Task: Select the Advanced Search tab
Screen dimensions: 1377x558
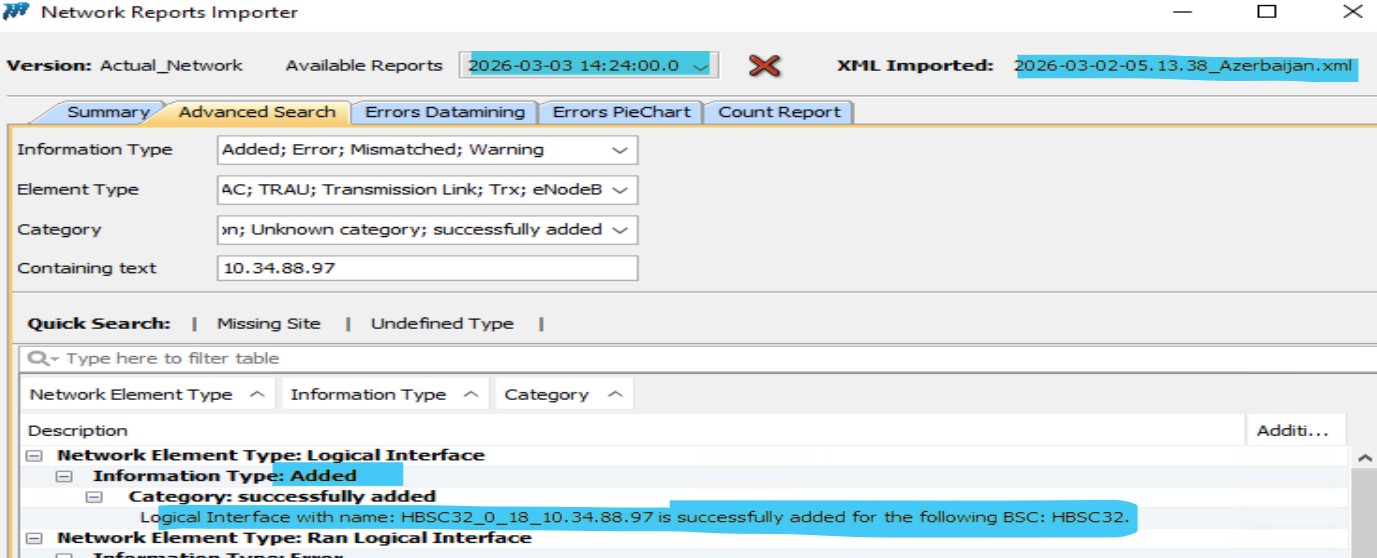Action: coord(256,112)
